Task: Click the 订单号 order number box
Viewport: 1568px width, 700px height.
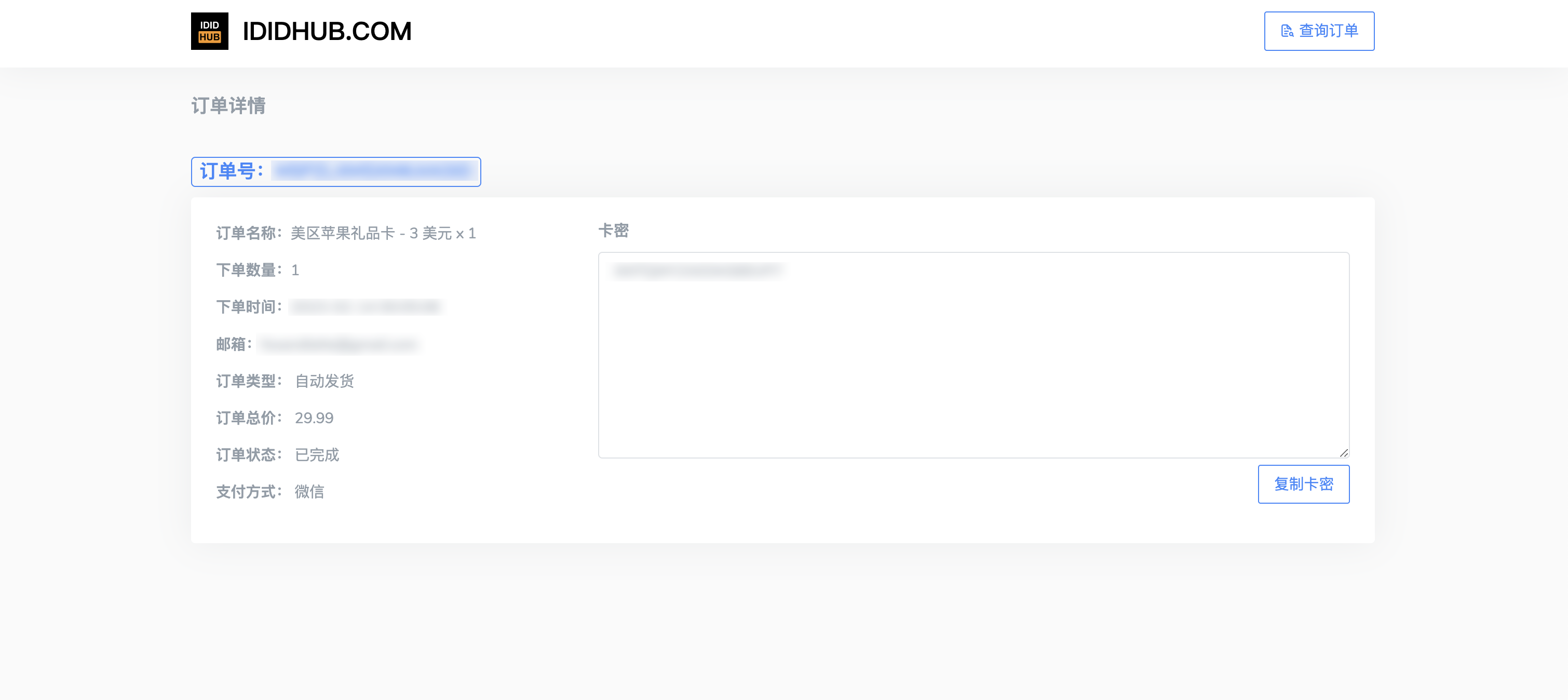Action: [x=336, y=172]
